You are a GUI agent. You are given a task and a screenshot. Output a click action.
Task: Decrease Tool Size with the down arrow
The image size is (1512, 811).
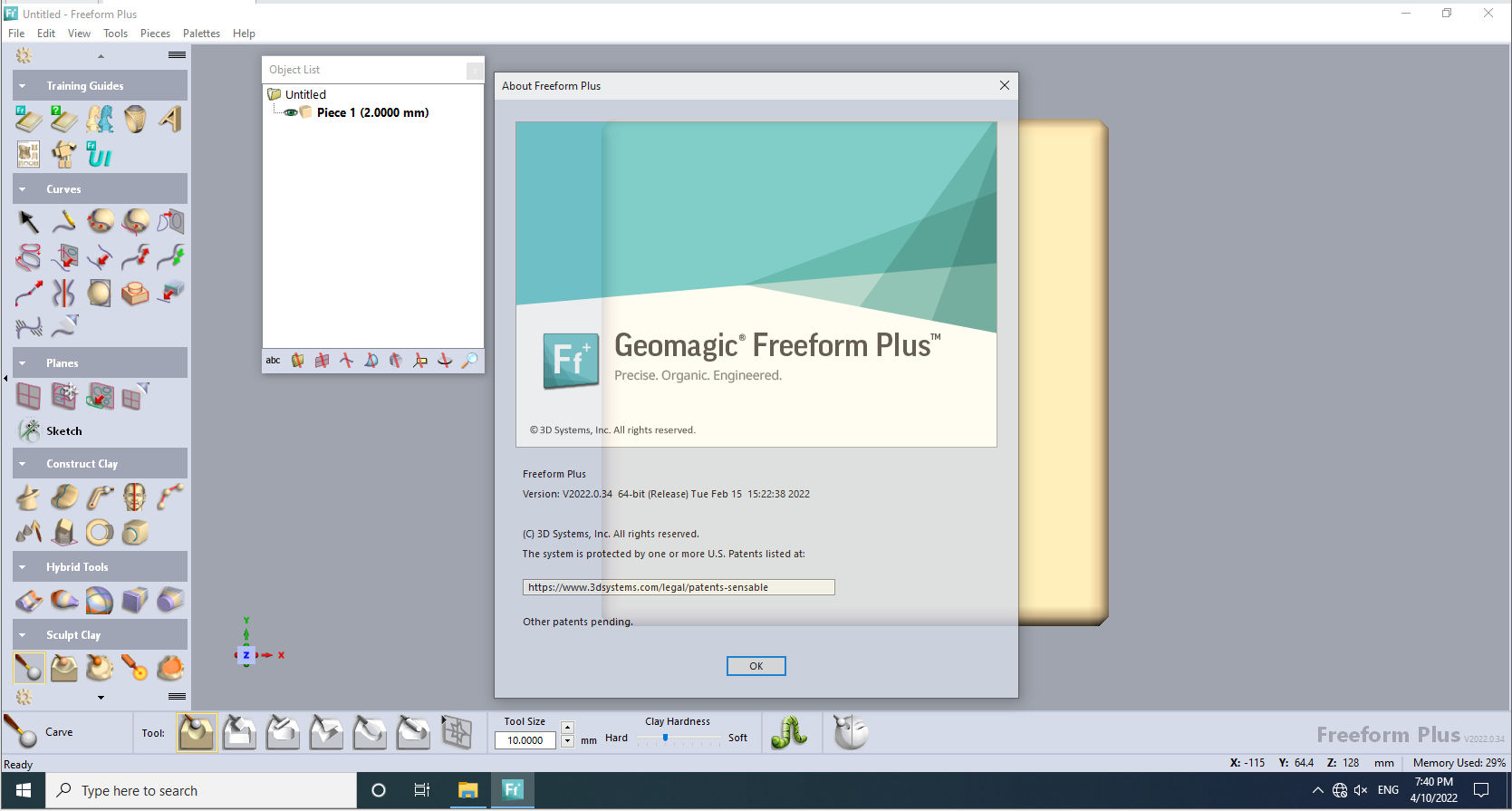pos(567,741)
